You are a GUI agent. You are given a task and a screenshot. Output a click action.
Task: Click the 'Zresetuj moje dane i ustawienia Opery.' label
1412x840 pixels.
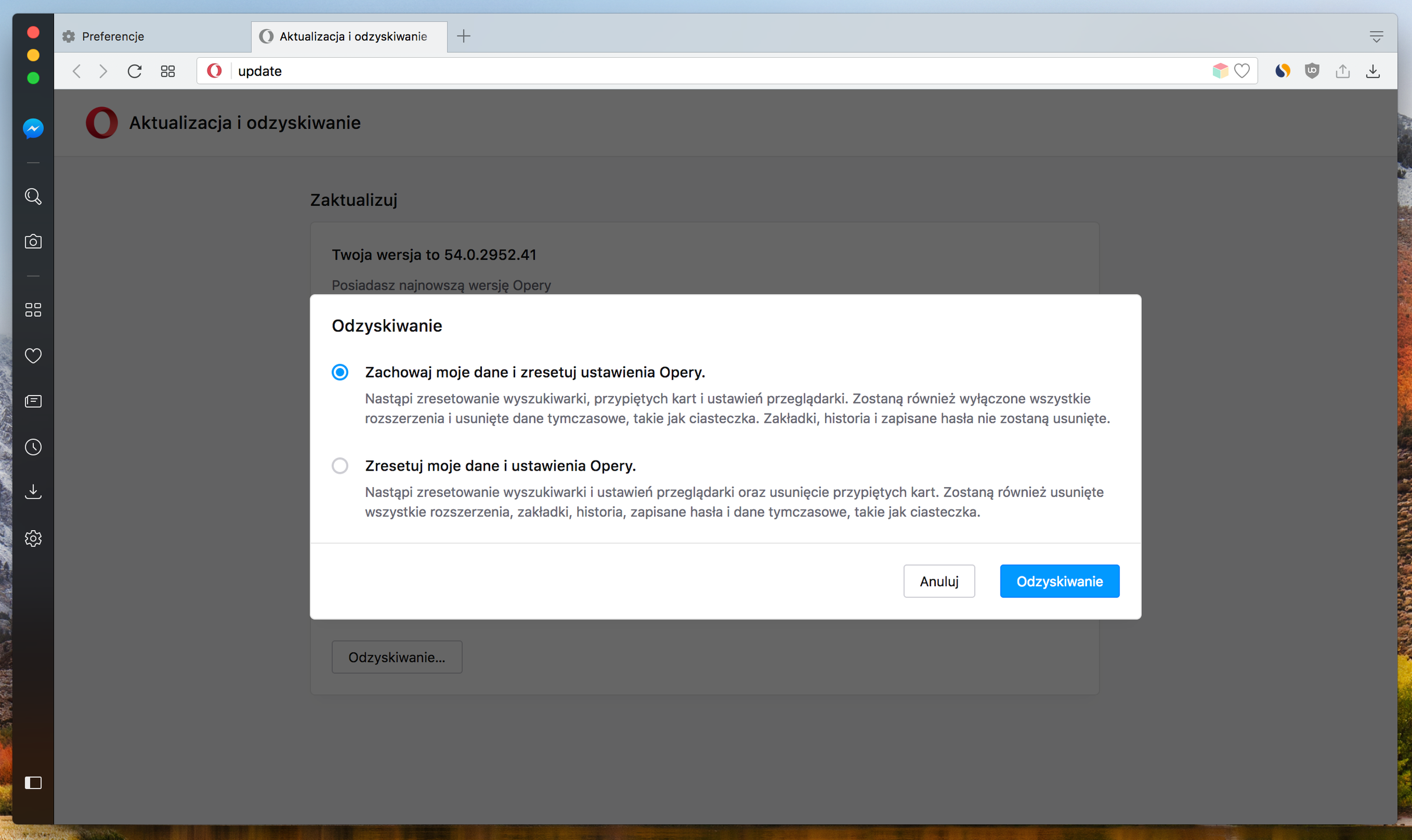click(501, 466)
